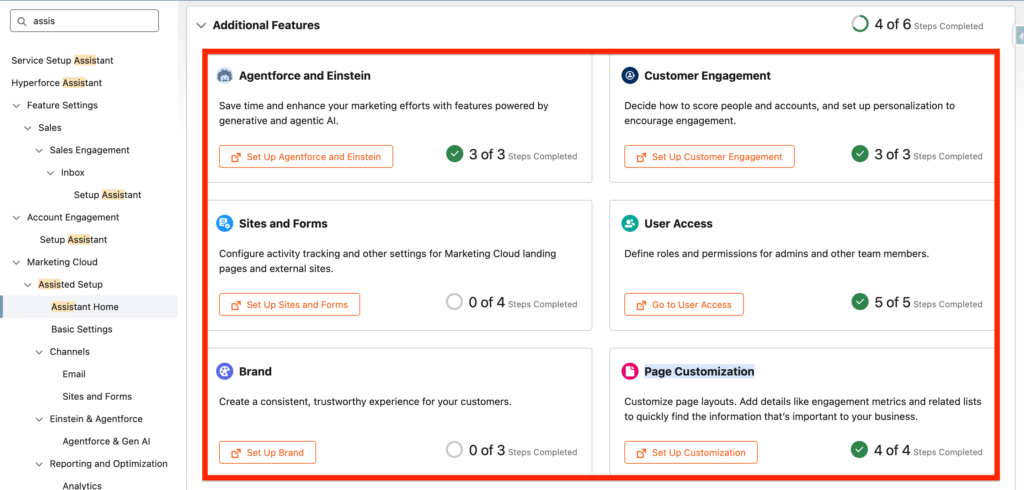Click the Brand palette icon

coord(225,372)
